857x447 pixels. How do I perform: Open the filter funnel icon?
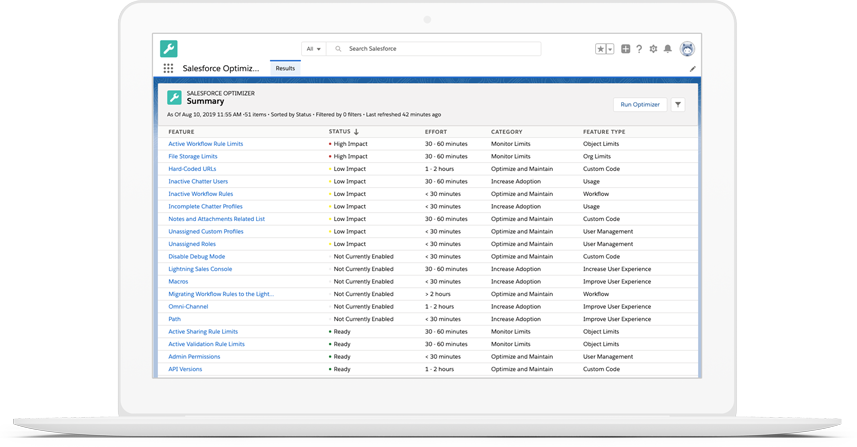[x=678, y=104]
